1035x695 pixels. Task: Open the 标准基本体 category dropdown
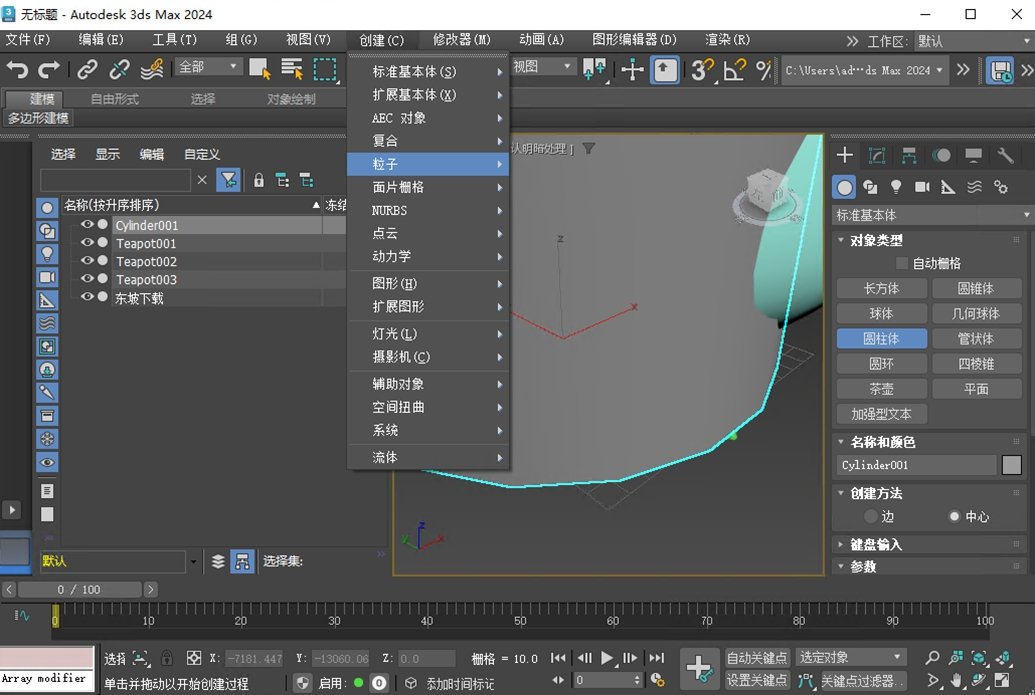[932, 215]
